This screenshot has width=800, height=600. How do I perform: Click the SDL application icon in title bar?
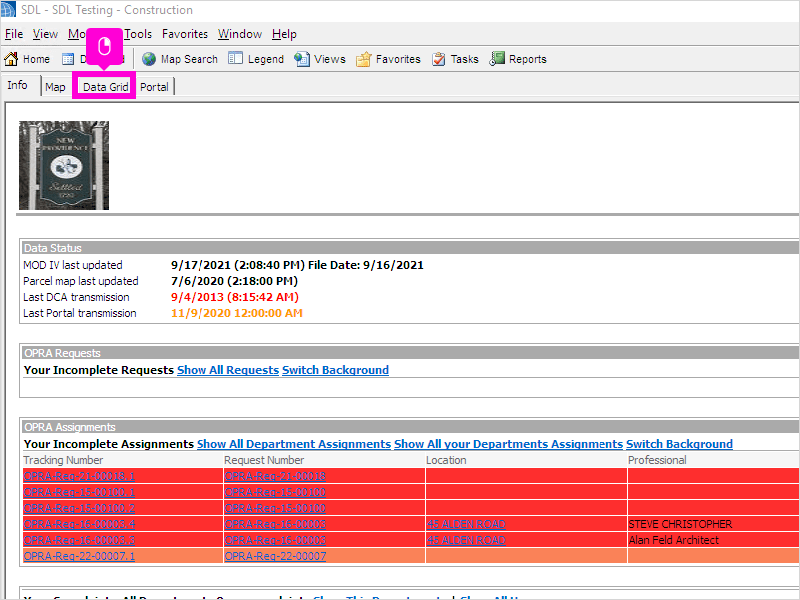8,9
